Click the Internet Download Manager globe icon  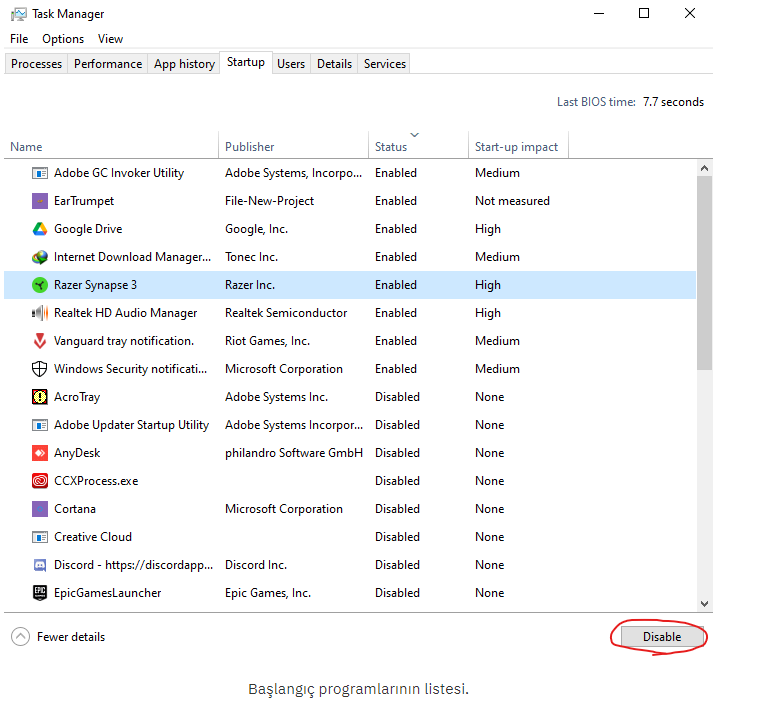(40, 257)
